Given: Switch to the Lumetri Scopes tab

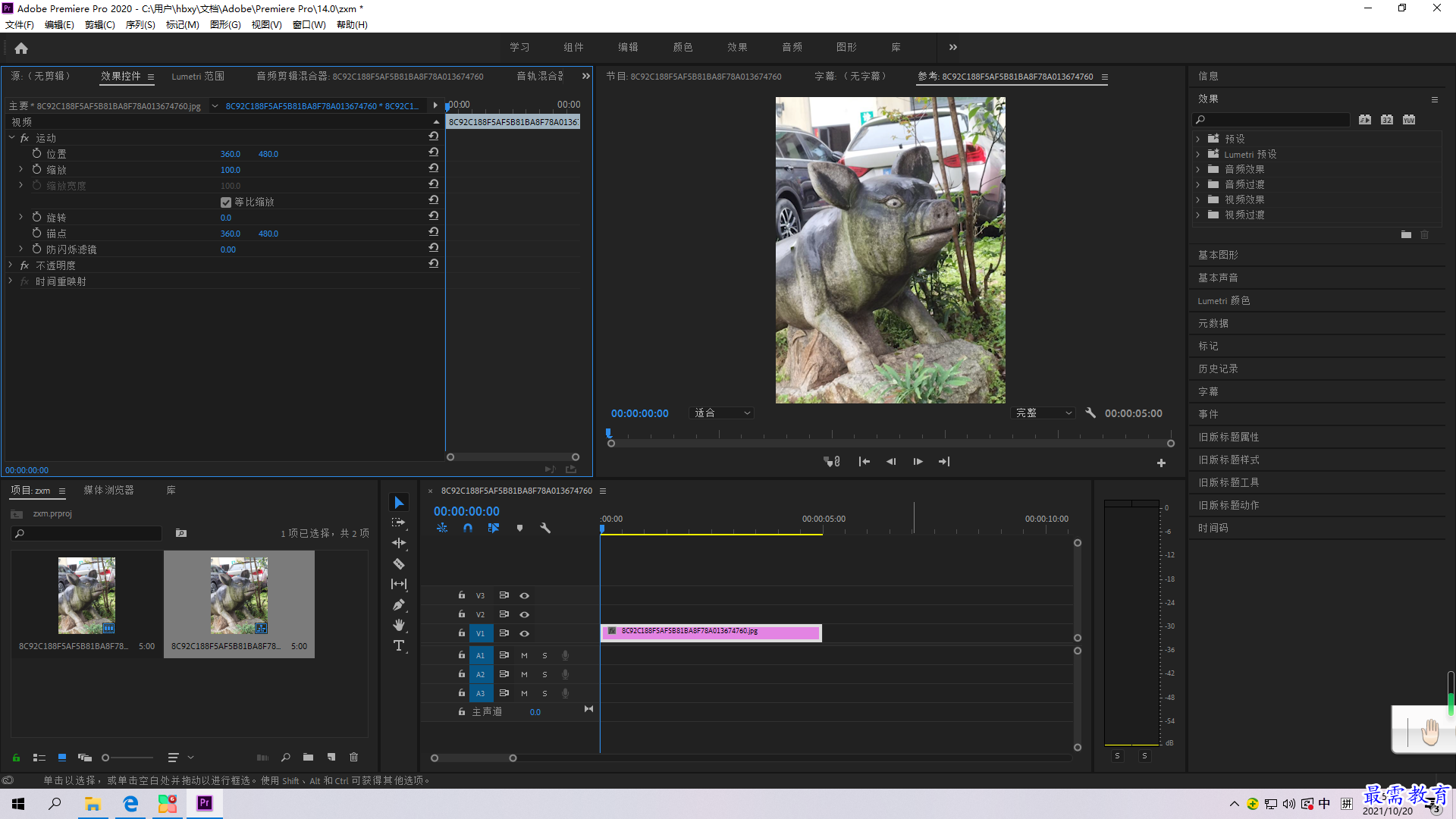Looking at the screenshot, I should (x=198, y=77).
